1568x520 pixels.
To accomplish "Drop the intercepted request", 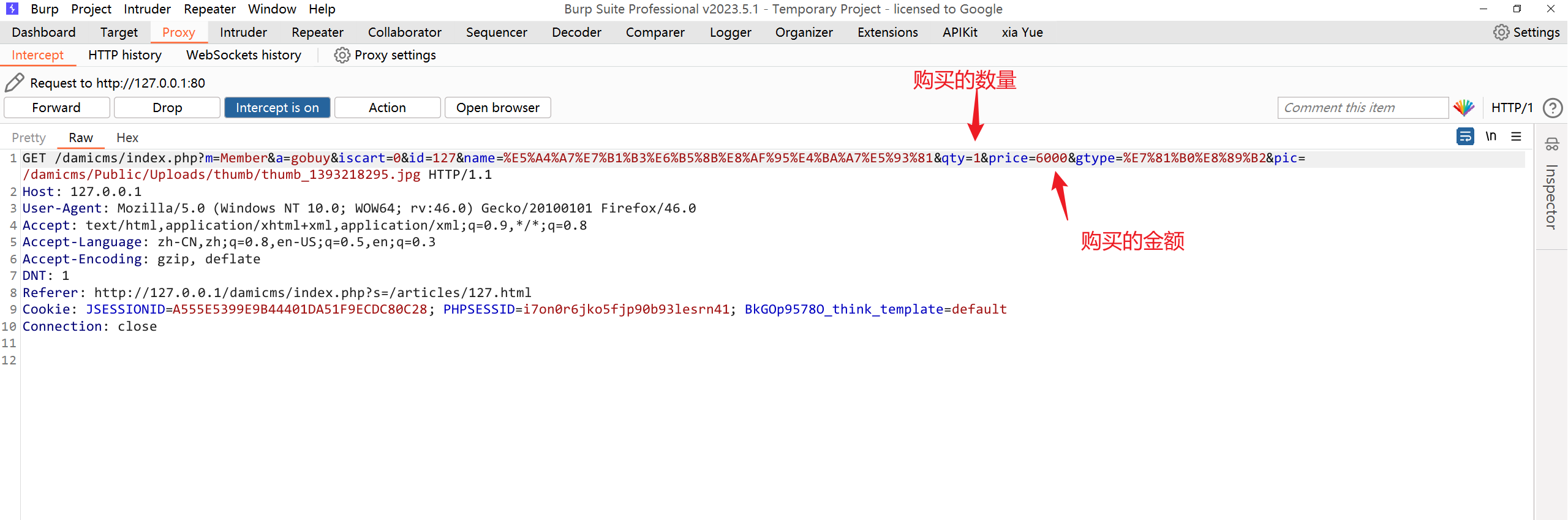I will click(x=167, y=107).
